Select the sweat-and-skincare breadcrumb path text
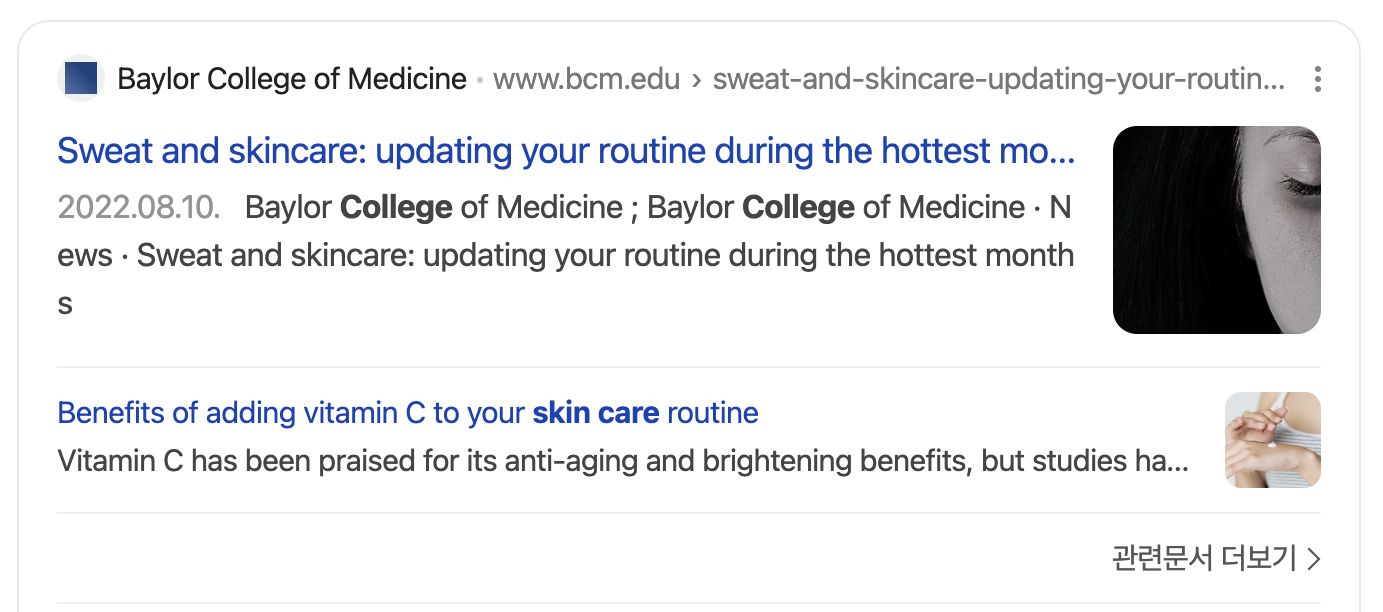1383x612 pixels. (x=997, y=78)
